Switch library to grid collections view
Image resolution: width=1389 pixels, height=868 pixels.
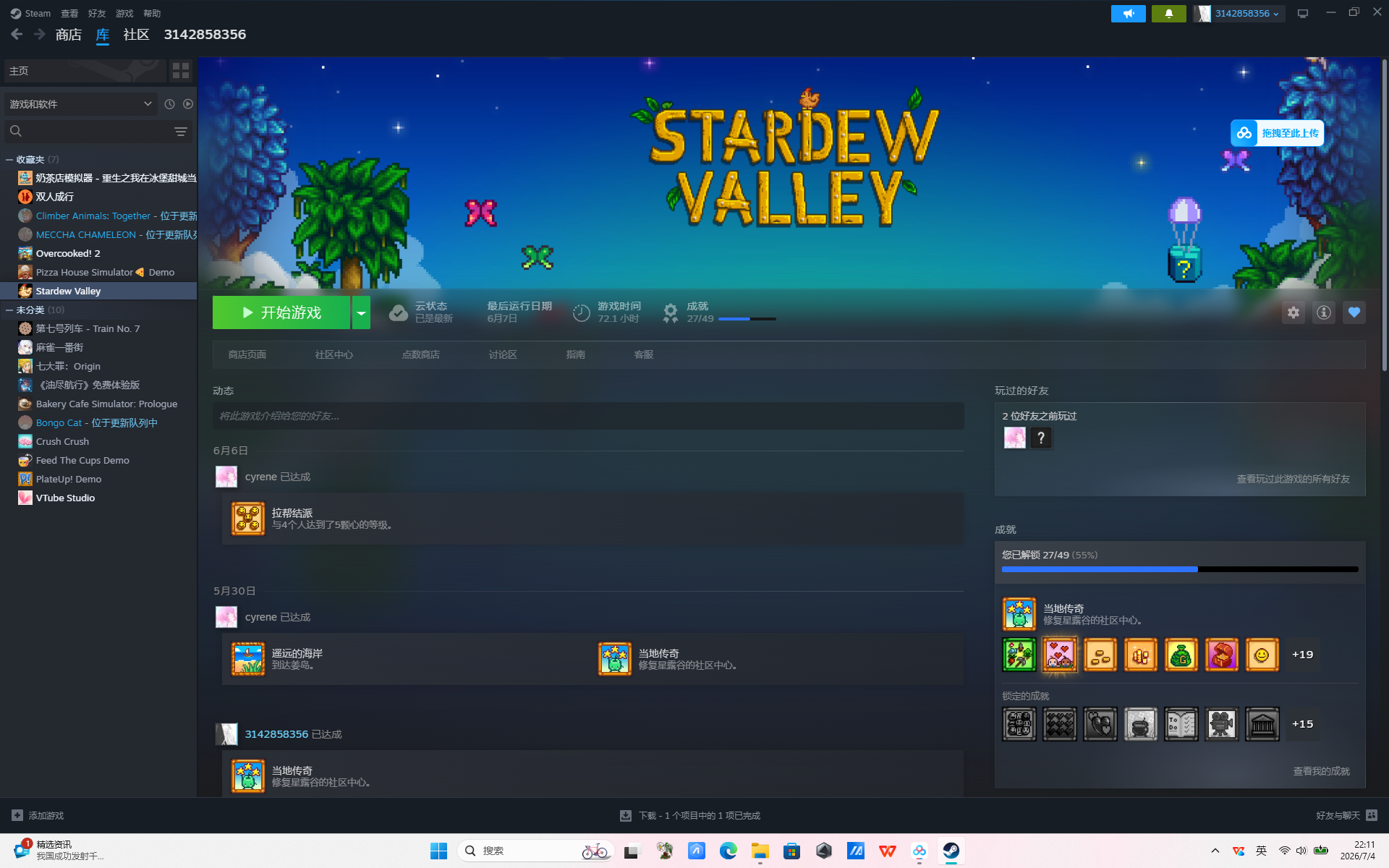[180, 71]
